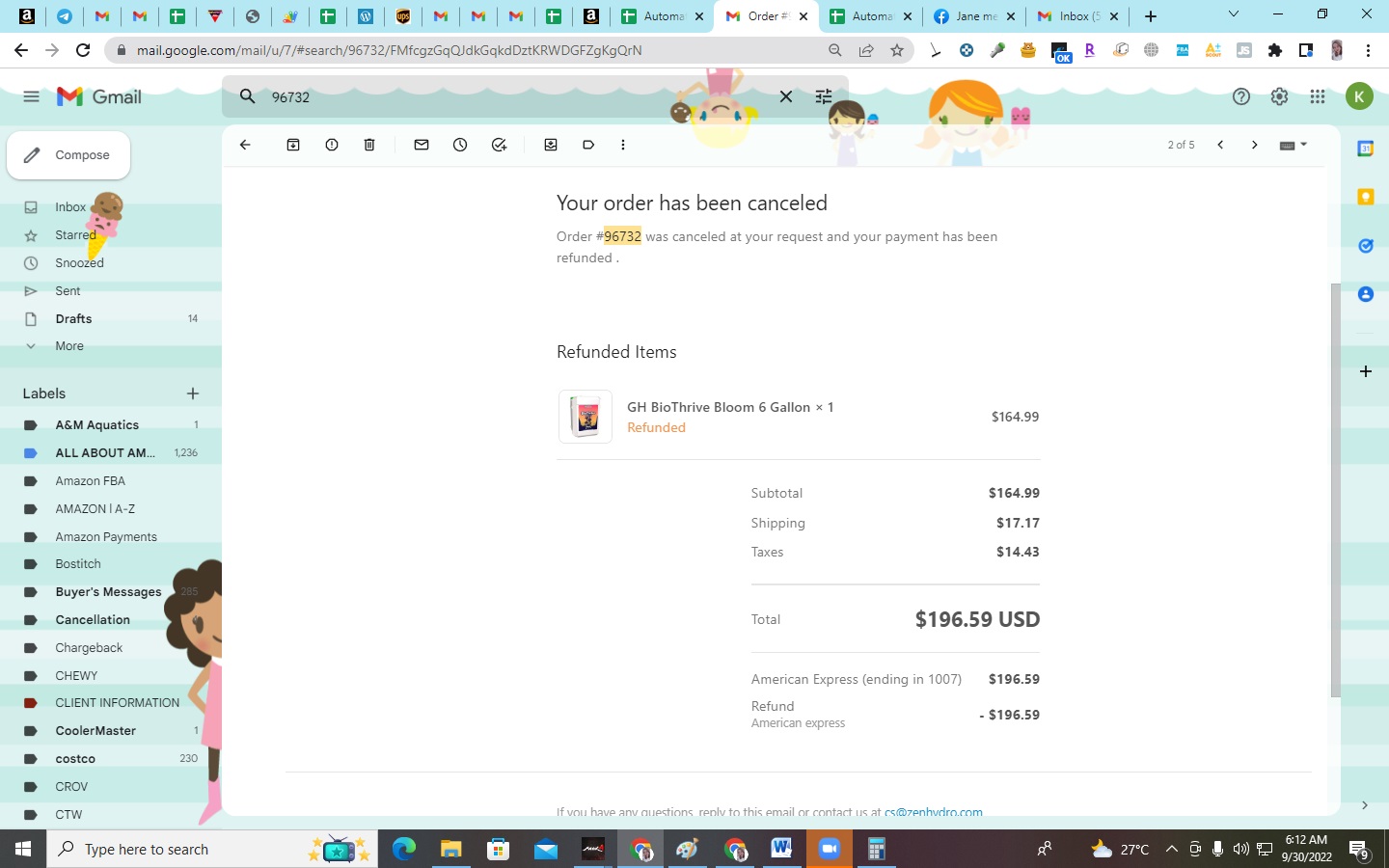Reload the current browser page

(x=83, y=50)
